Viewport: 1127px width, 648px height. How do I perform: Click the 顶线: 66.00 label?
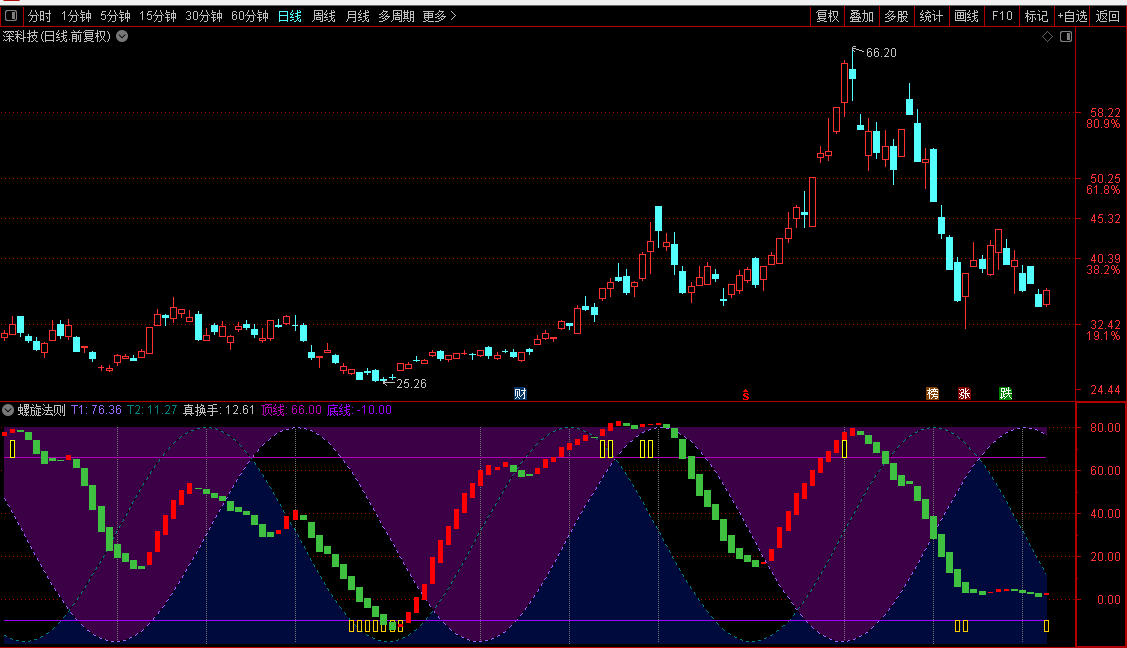tap(291, 410)
